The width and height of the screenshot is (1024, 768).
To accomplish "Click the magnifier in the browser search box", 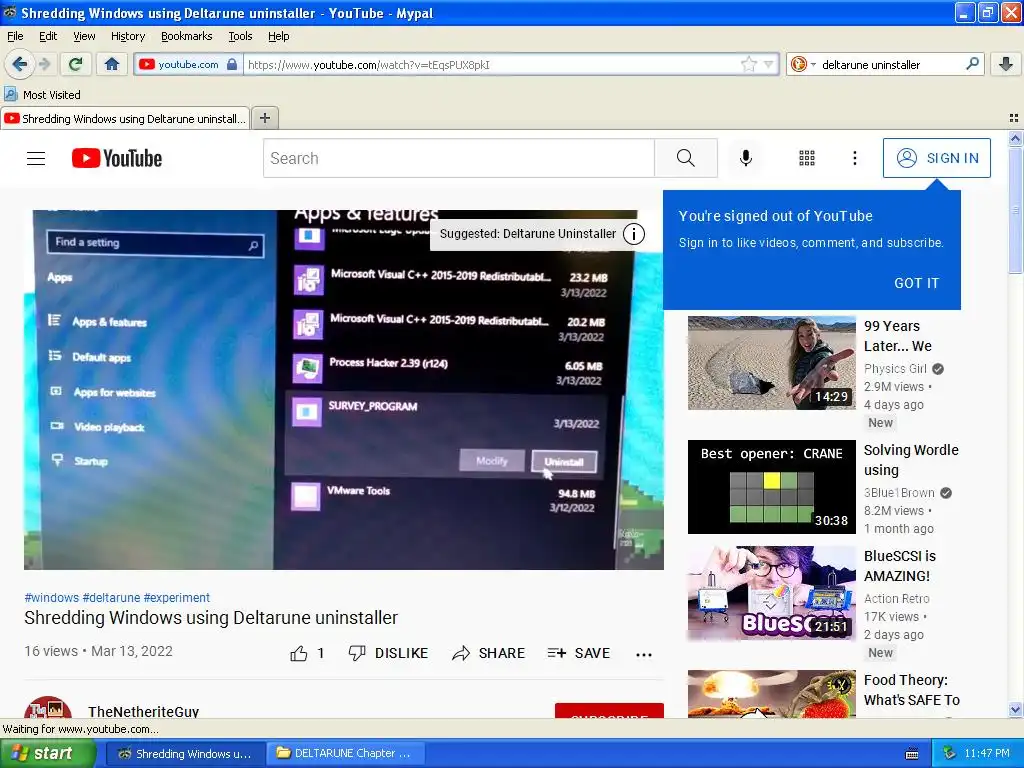I will [972, 64].
